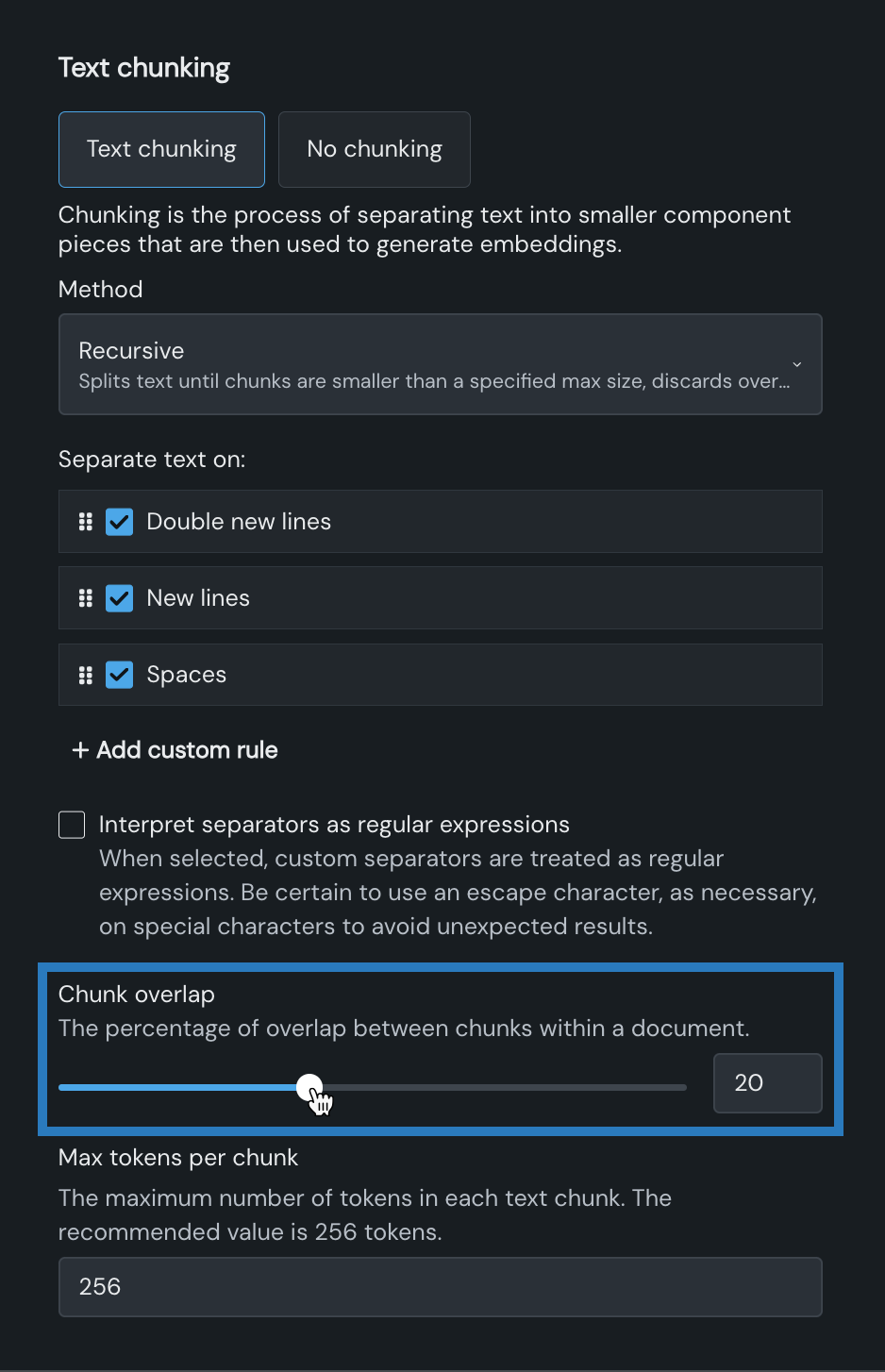The height and width of the screenshot is (1372, 885).
Task: Toggle the Spaces separator checkbox
Action: [120, 675]
